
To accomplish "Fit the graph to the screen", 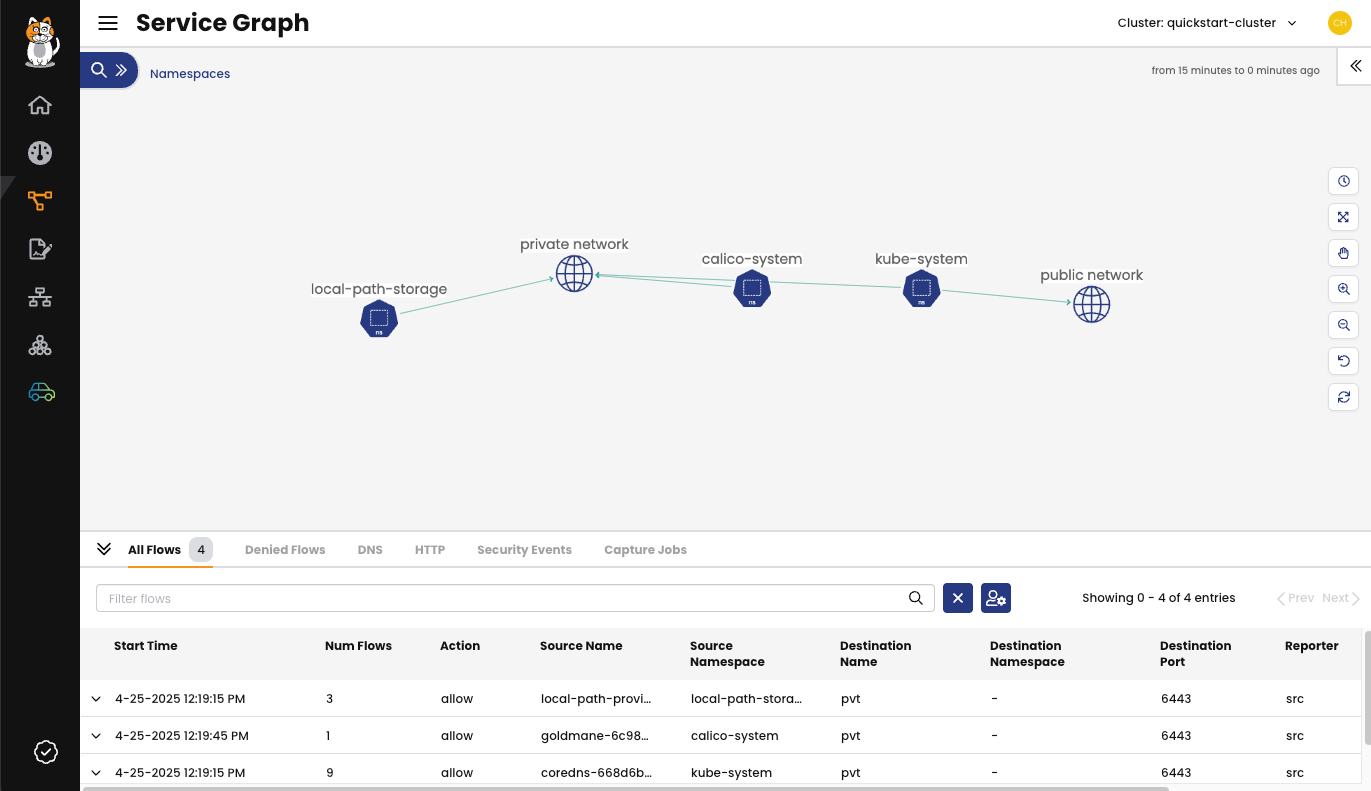I will click(x=1343, y=217).
